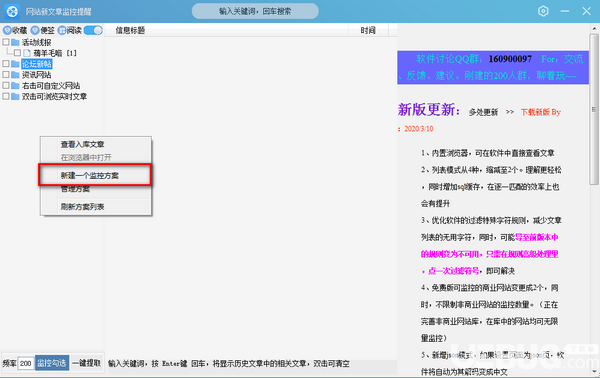Click the folder icon beside 活动线报

tap(15, 42)
